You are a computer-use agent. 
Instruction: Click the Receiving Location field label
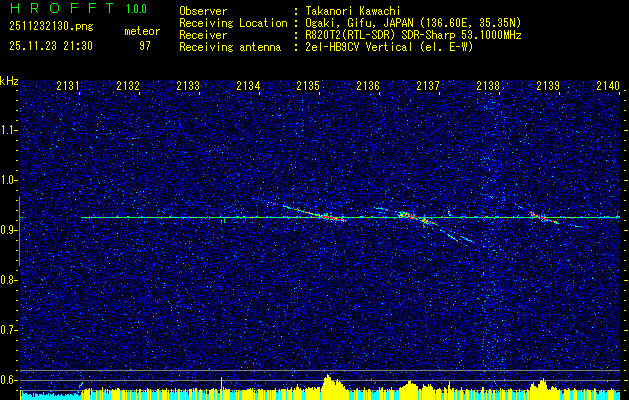click(x=233, y=23)
